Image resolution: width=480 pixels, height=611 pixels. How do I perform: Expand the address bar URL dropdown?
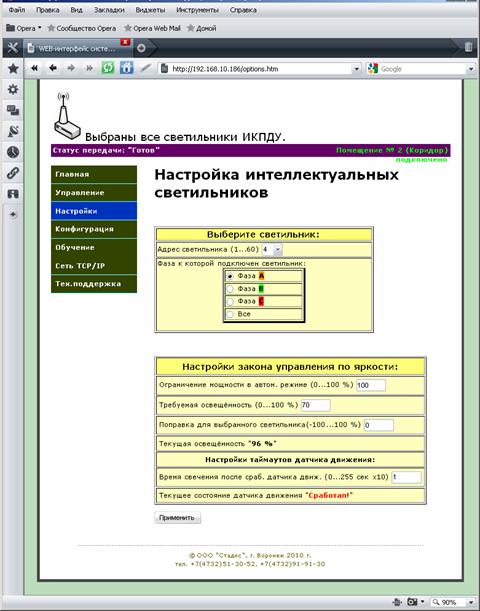click(x=356, y=69)
